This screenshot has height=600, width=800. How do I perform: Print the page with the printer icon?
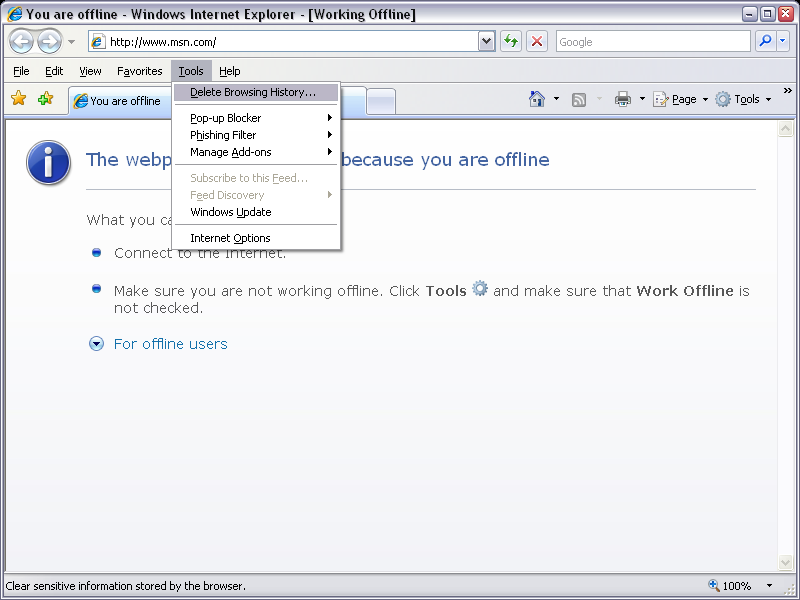[x=622, y=99]
